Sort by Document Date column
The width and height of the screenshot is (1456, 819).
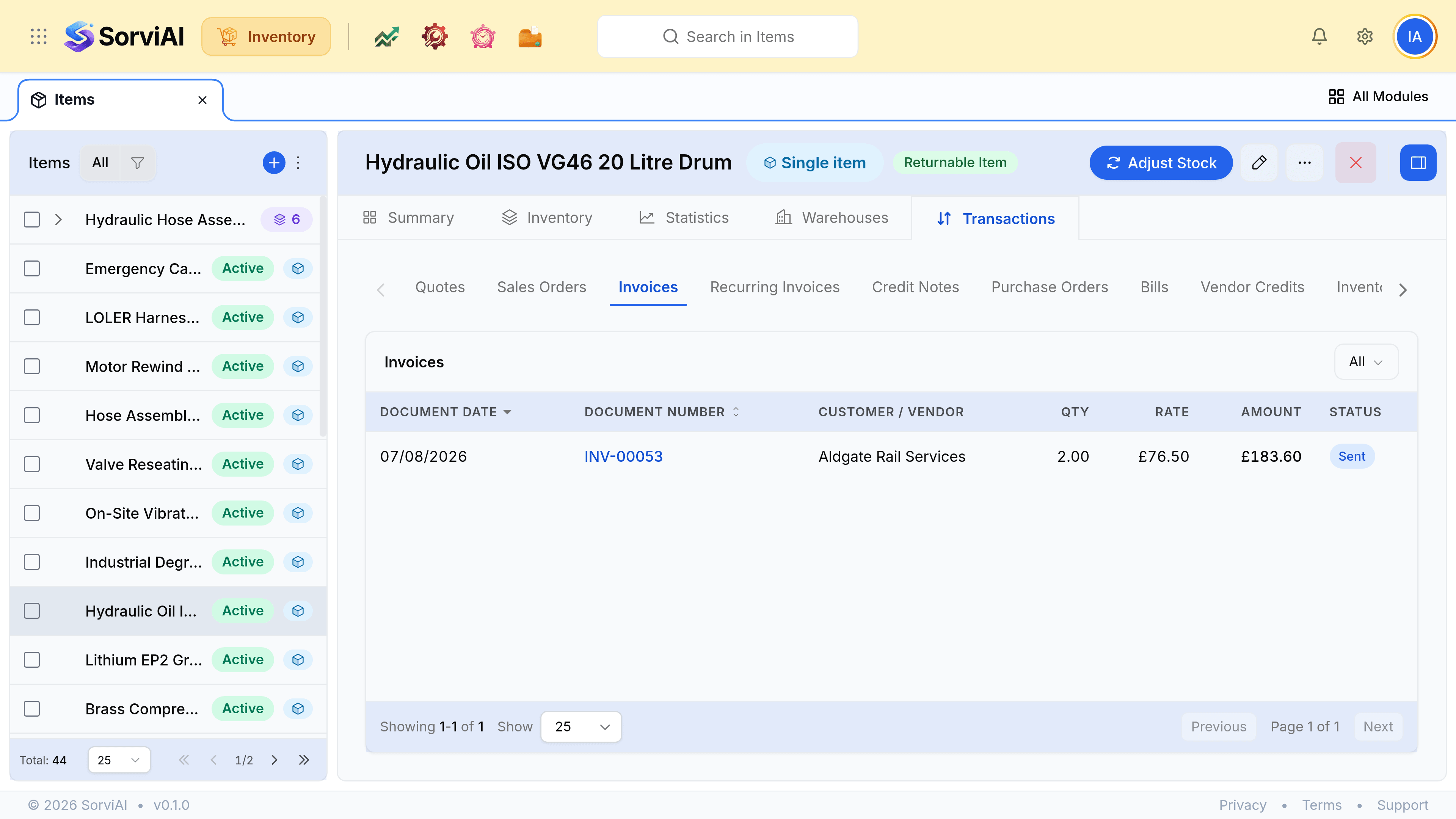[446, 412]
